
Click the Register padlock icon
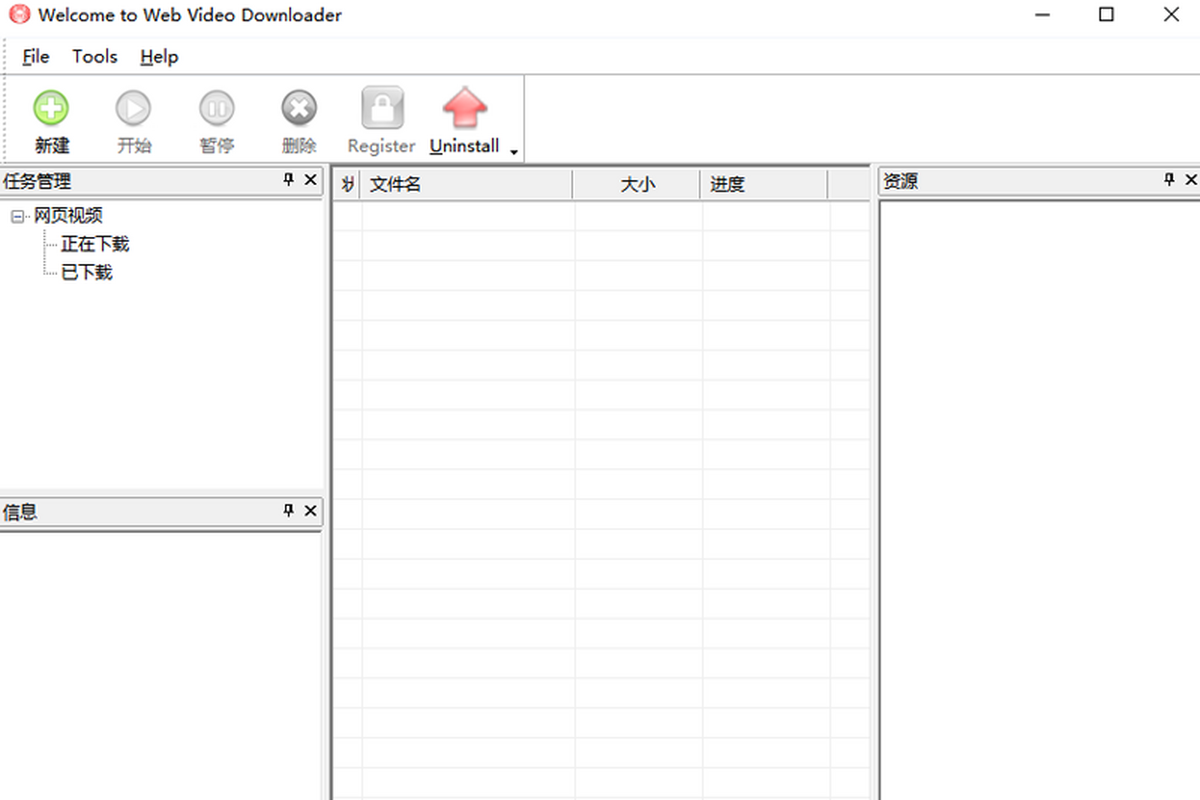tap(382, 107)
